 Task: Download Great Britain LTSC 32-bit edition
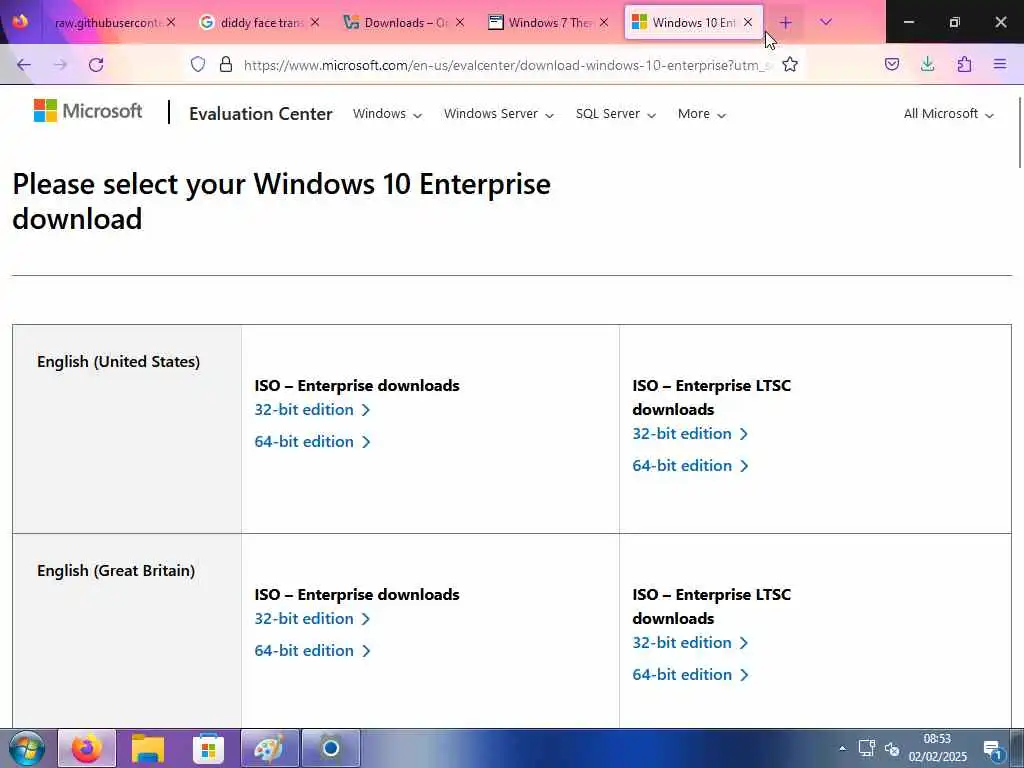(690, 643)
